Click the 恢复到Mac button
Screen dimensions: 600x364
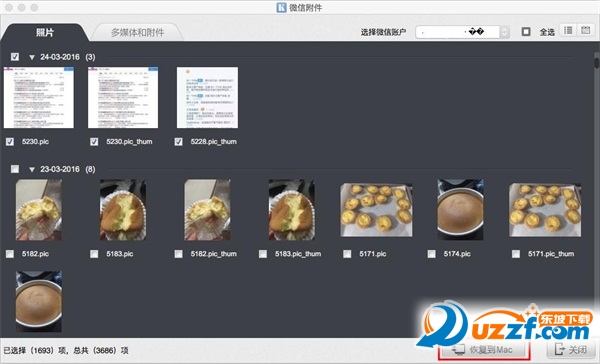coord(484,349)
